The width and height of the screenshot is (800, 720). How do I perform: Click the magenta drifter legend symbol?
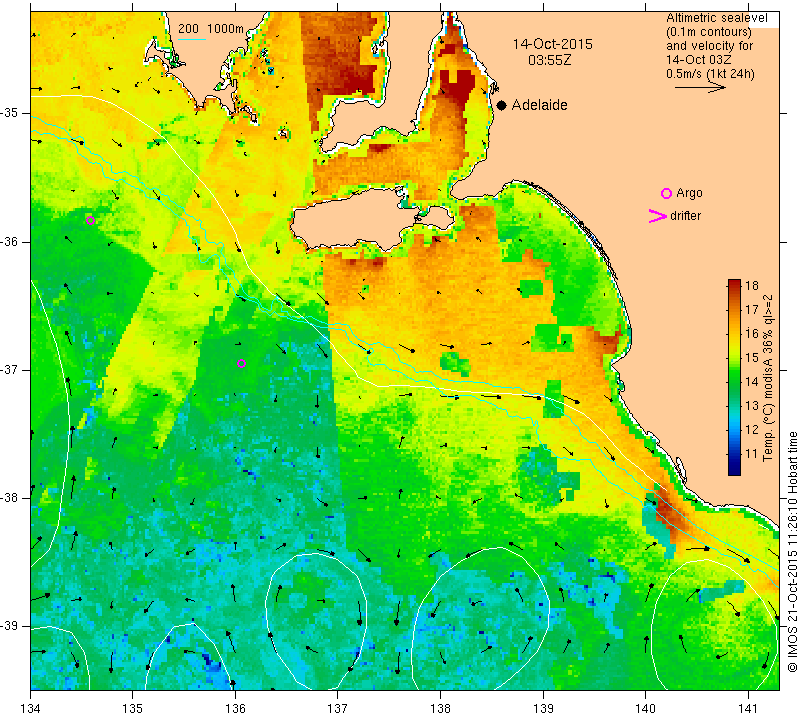click(657, 216)
